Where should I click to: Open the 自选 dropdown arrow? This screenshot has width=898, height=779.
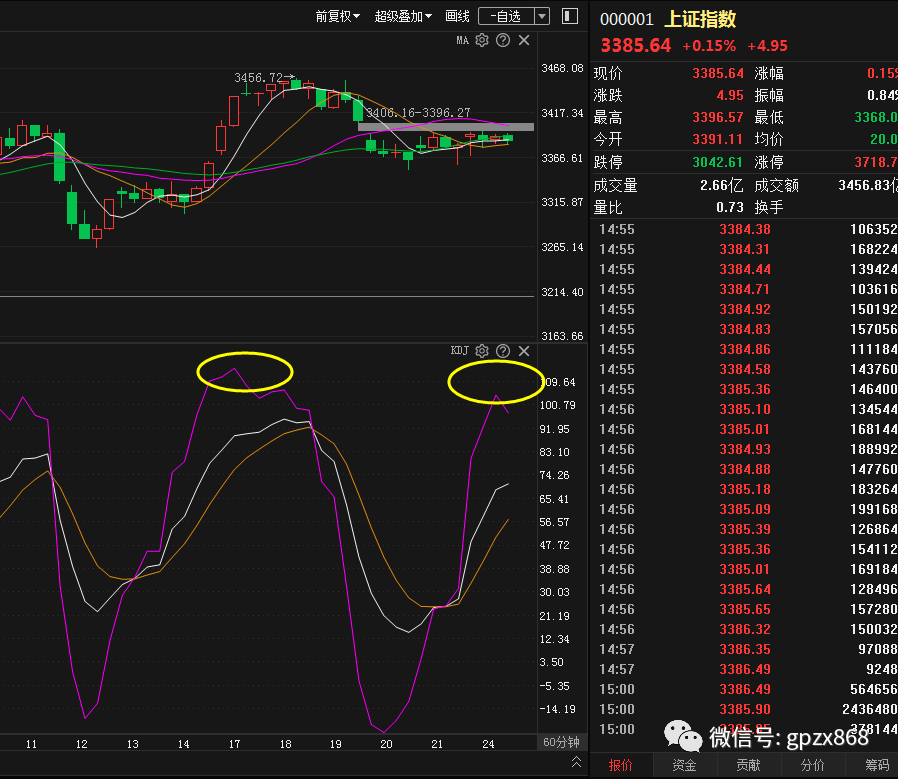click(542, 16)
